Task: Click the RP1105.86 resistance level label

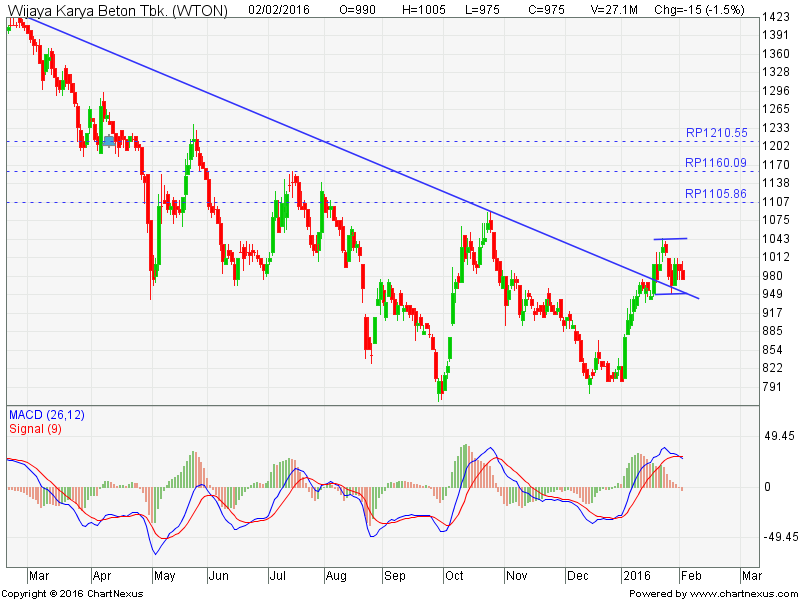Action: 716,194
